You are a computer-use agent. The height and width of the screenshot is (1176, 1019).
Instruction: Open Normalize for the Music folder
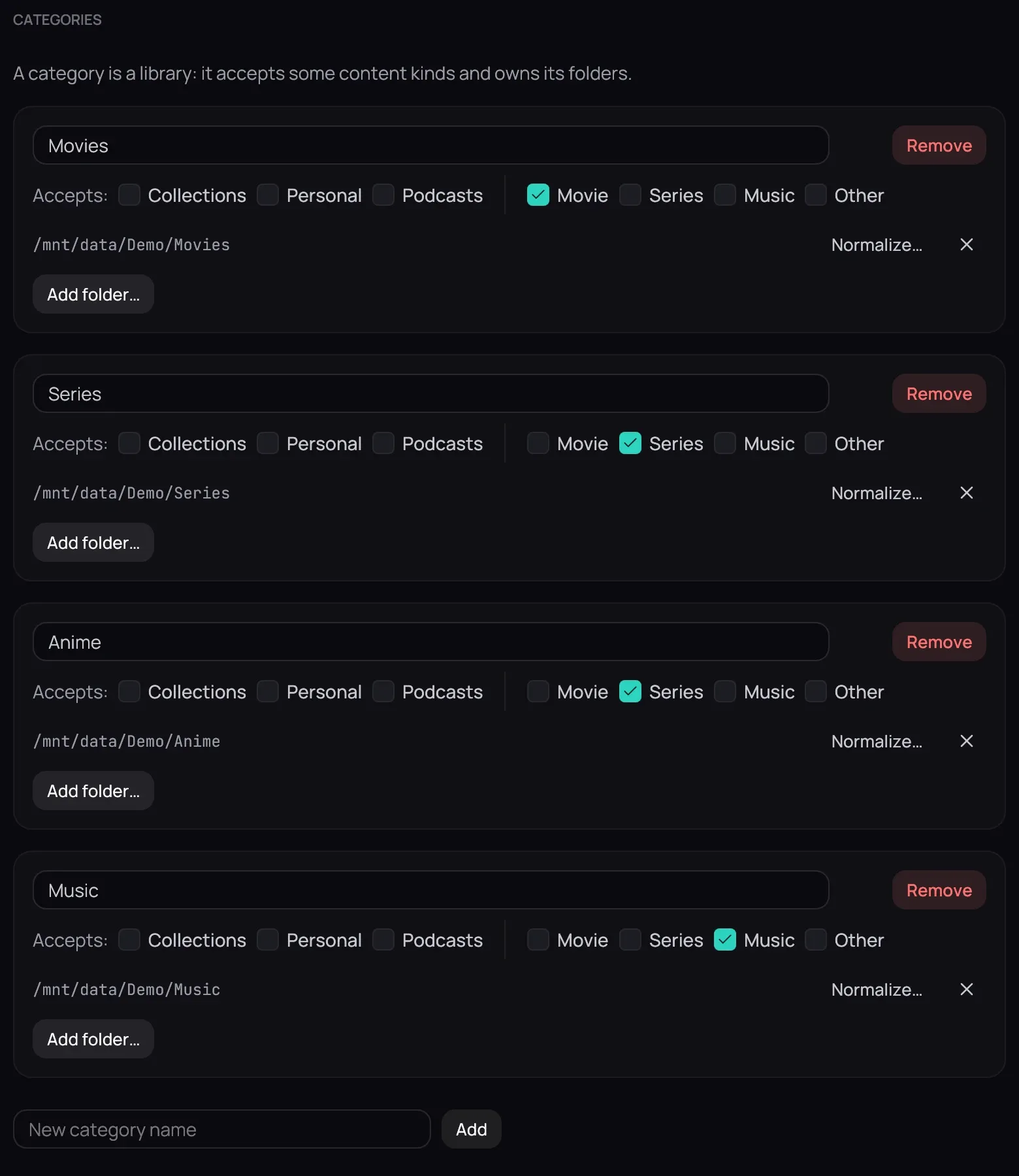coord(877,989)
